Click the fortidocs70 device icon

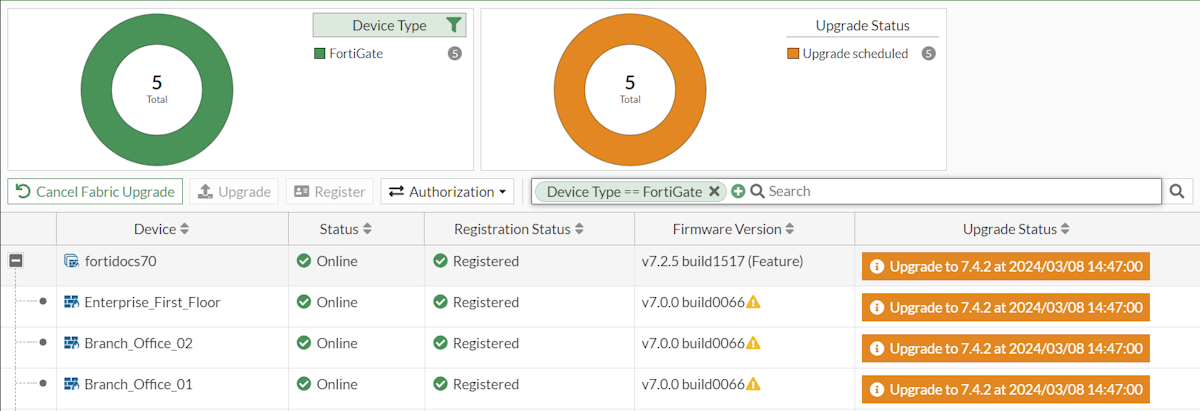tap(71, 261)
